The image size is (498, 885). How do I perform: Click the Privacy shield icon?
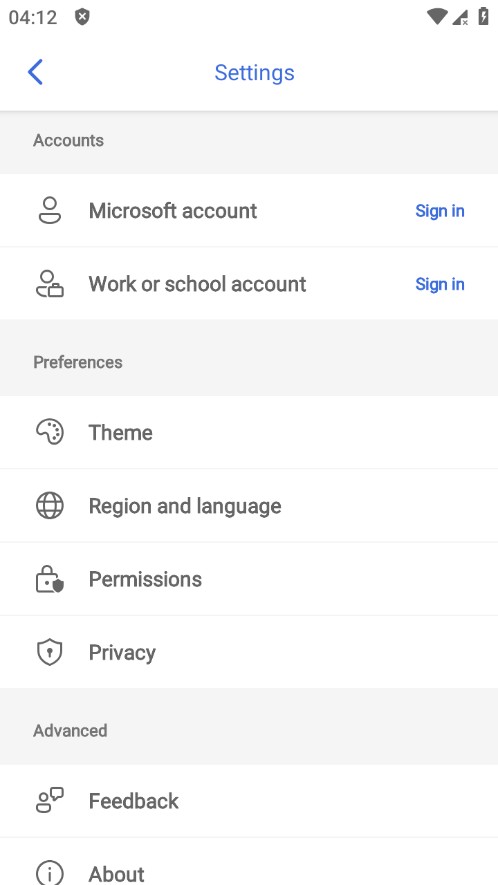(50, 652)
